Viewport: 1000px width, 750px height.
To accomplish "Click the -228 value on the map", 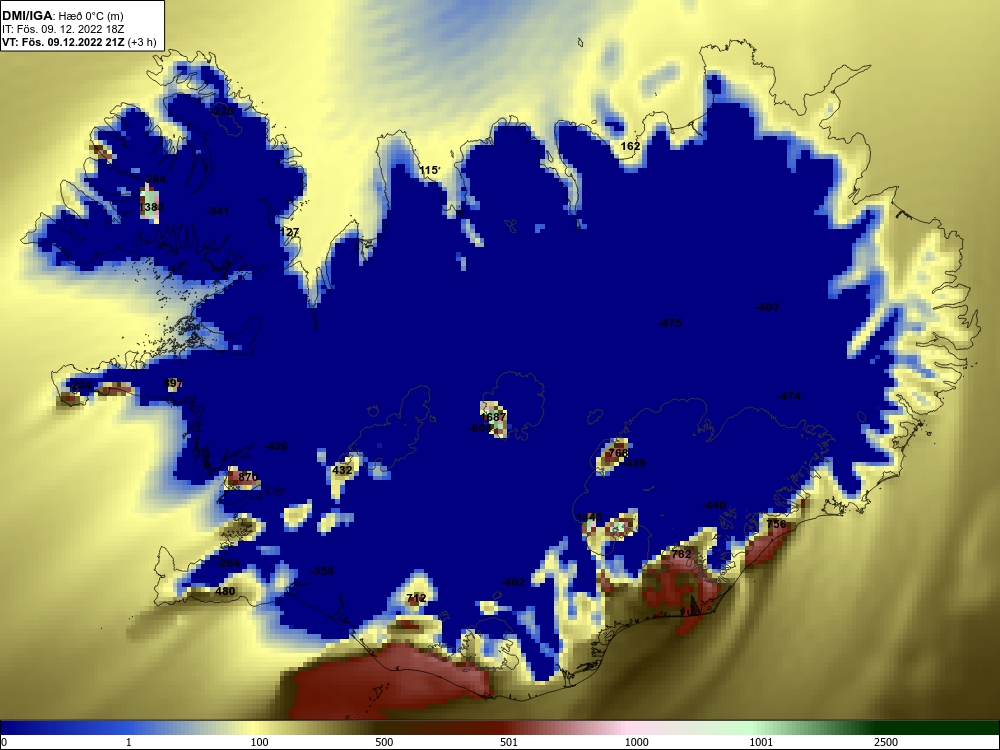I will (223, 112).
